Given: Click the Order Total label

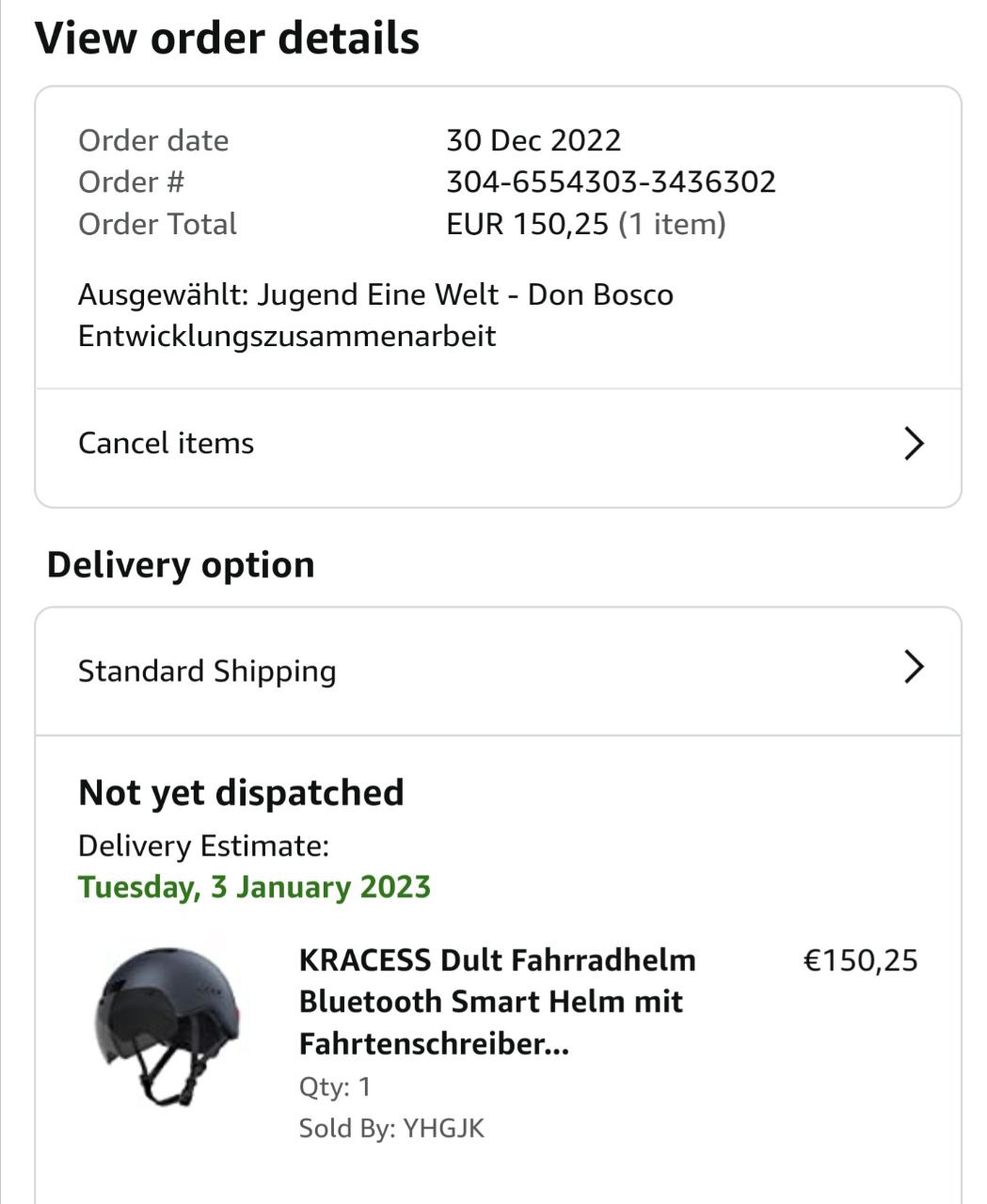Looking at the screenshot, I should pos(157,224).
